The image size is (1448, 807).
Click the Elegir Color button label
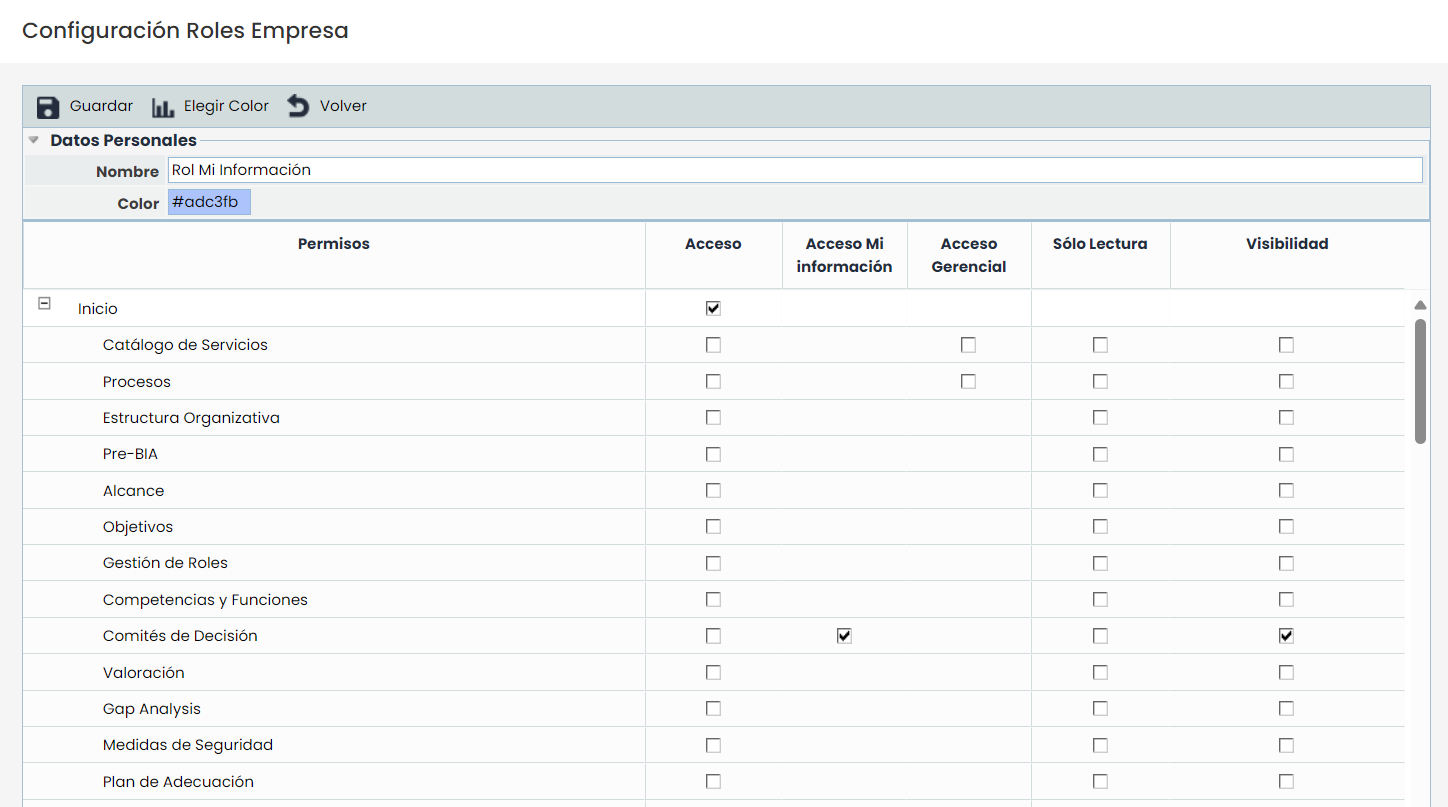(226, 106)
